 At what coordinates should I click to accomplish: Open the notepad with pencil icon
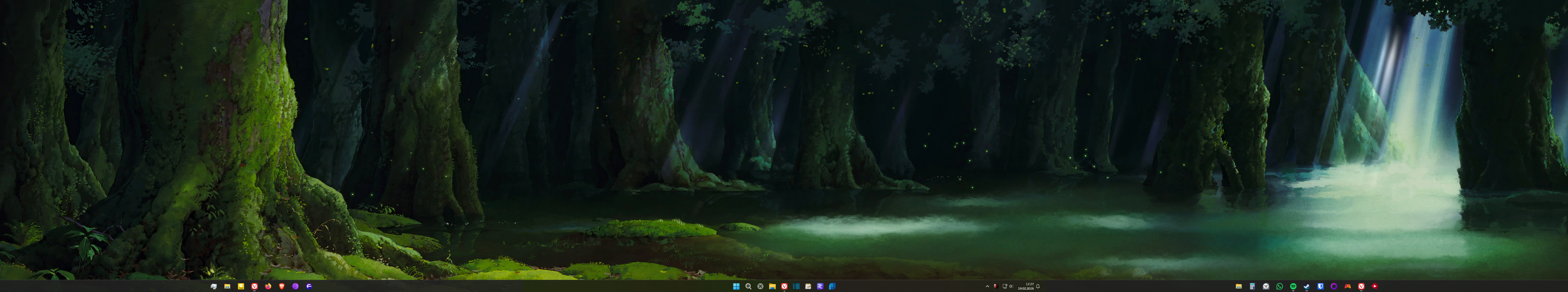point(808,286)
